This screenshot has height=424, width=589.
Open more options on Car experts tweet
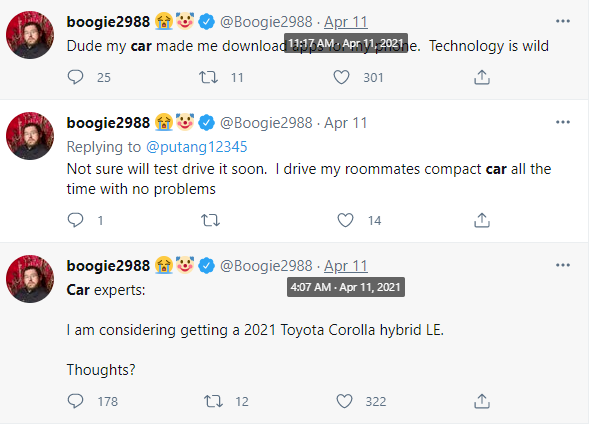click(x=563, y=265)
